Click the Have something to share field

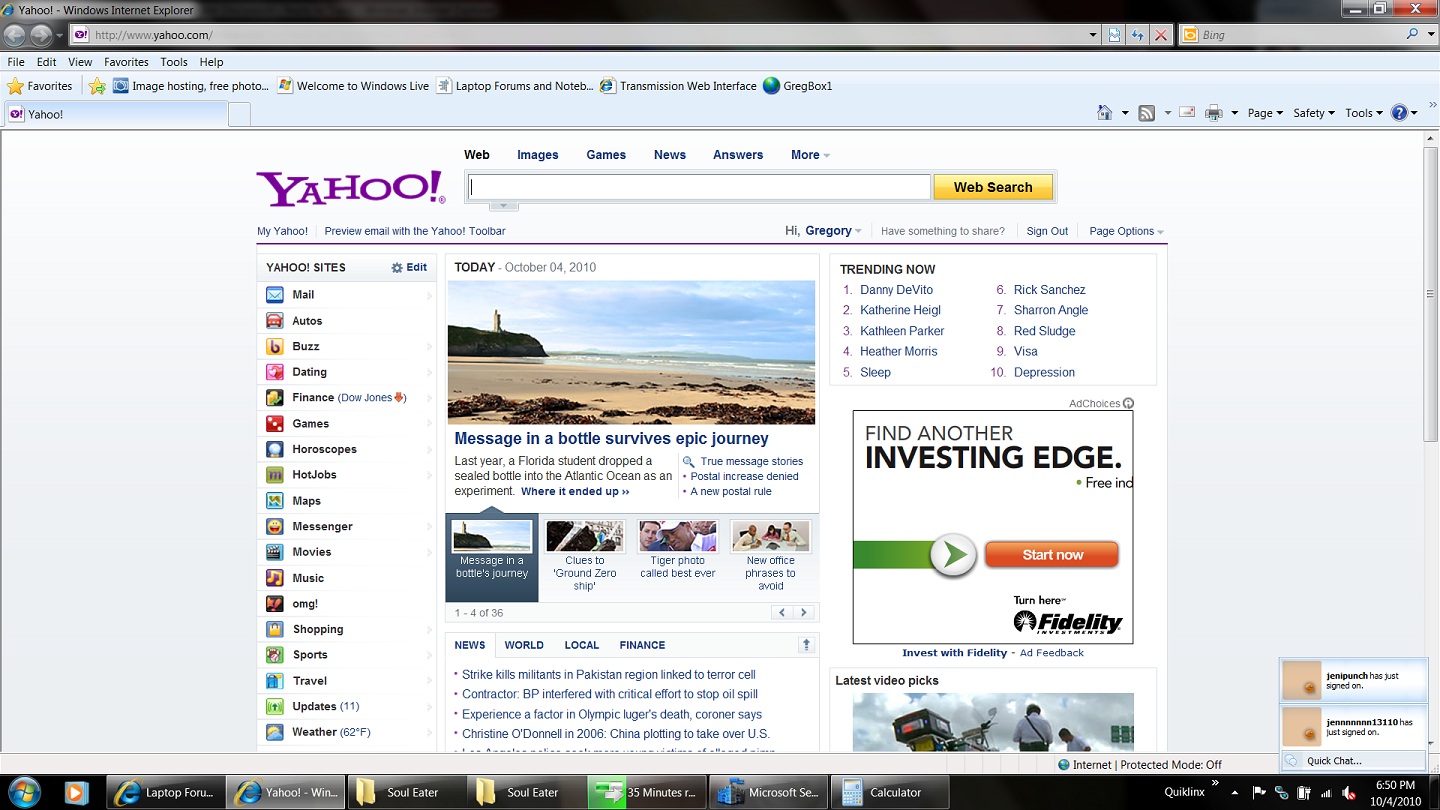(943, 231)
